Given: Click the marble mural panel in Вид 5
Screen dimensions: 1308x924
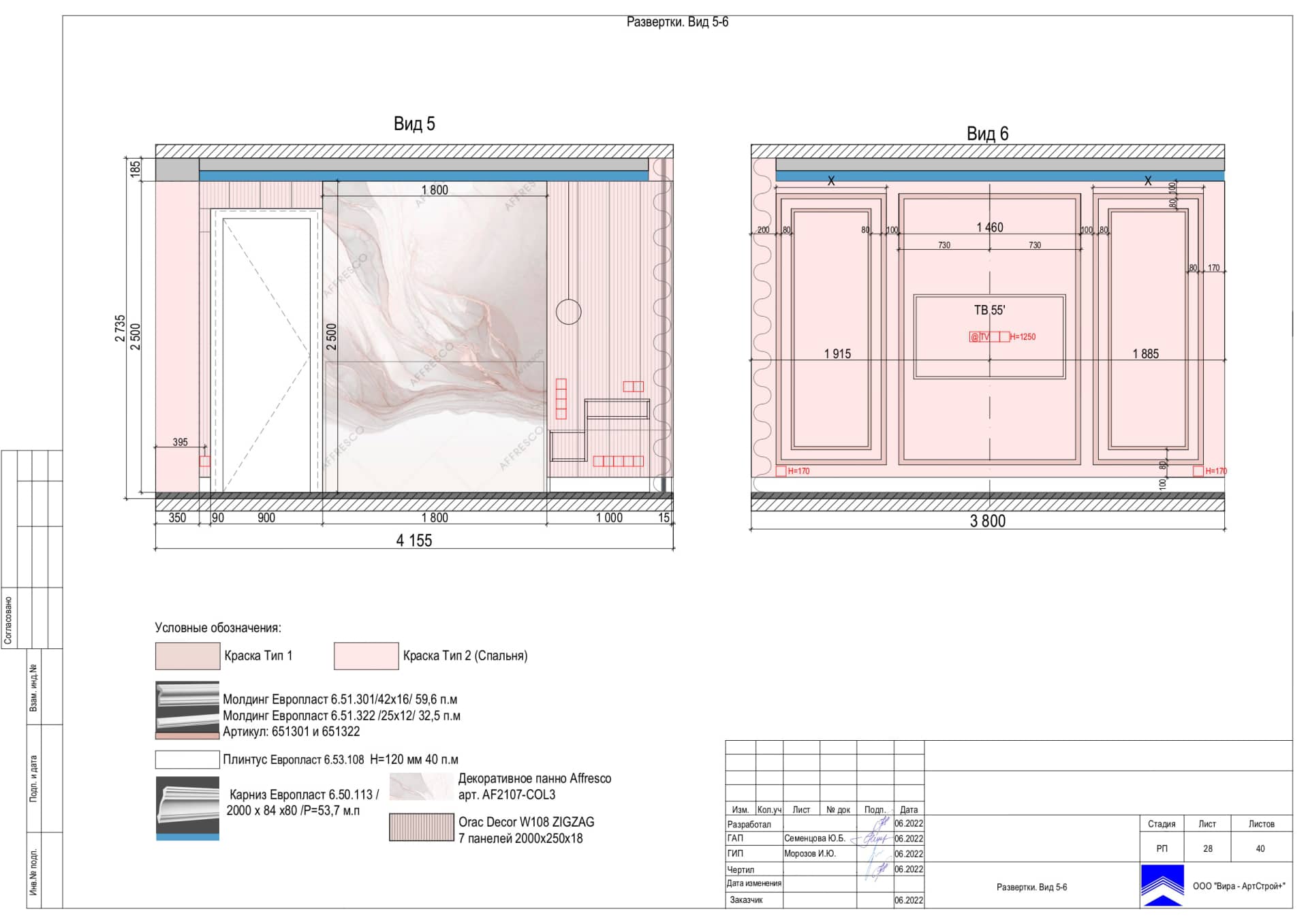Looking at the screenshot, I should (x=435, y=336).
